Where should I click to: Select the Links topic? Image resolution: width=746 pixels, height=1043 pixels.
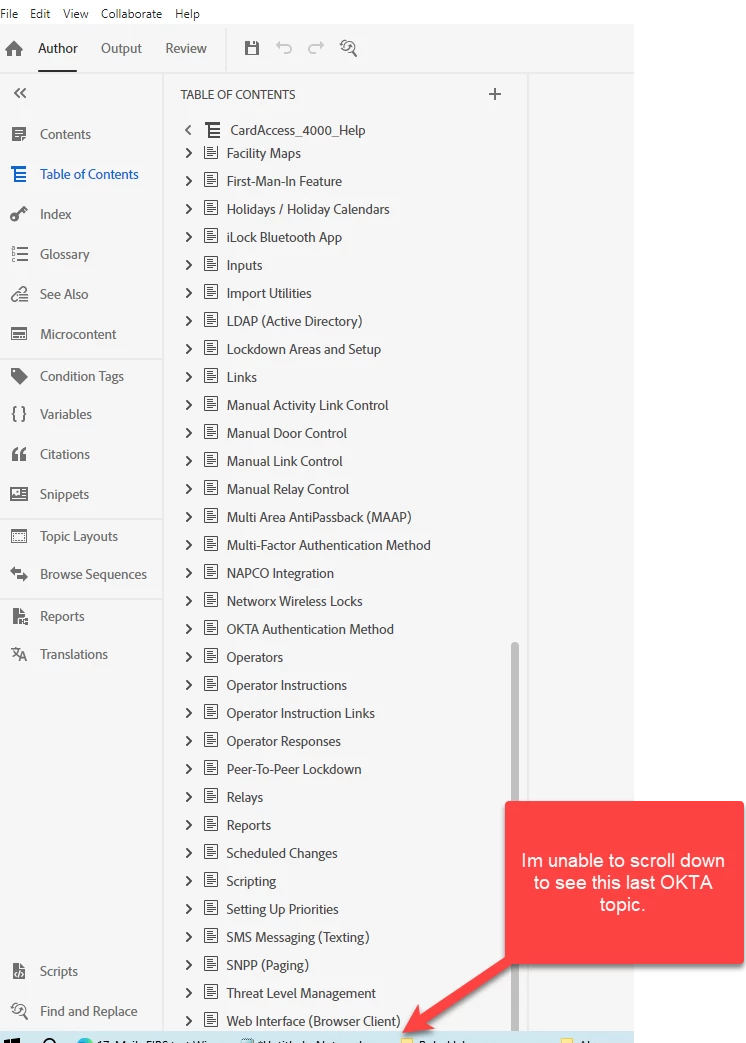[241, 377]
